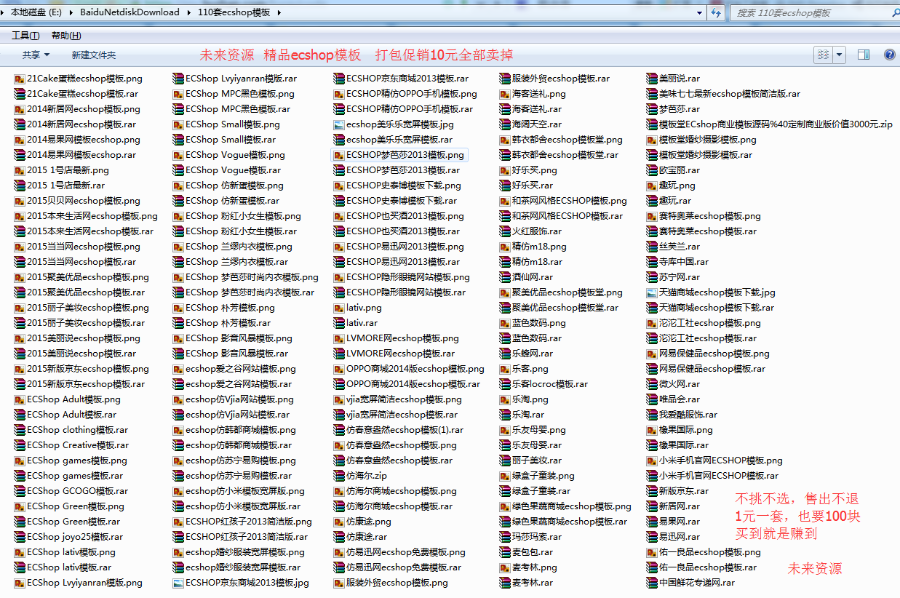The height and width of the screenshot is (598, 900).
Task: Select file 2015当当网ecshop模板.png
Action: point(77,247)
